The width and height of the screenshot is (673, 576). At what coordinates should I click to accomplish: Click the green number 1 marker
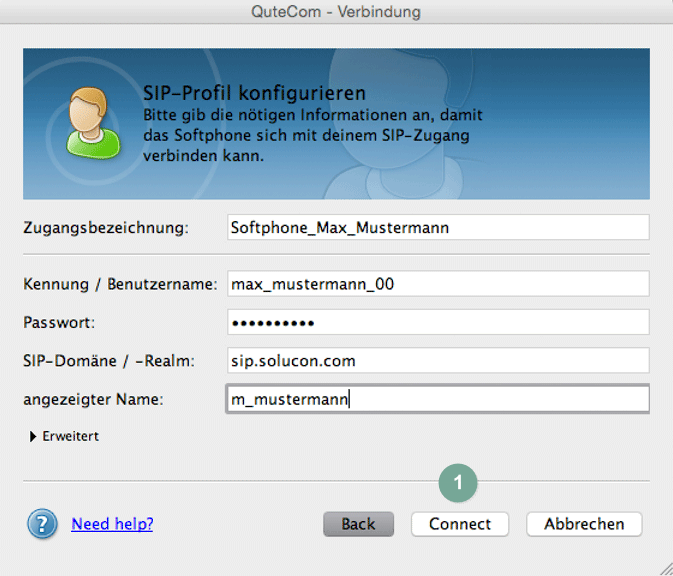(x=459, y=482)
